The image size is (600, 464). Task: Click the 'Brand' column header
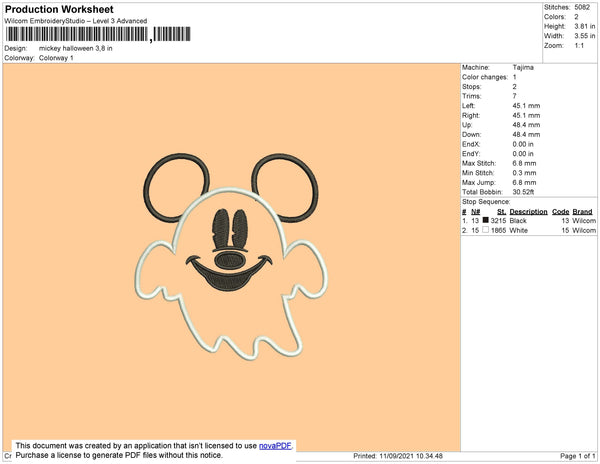tap(582, 212)
